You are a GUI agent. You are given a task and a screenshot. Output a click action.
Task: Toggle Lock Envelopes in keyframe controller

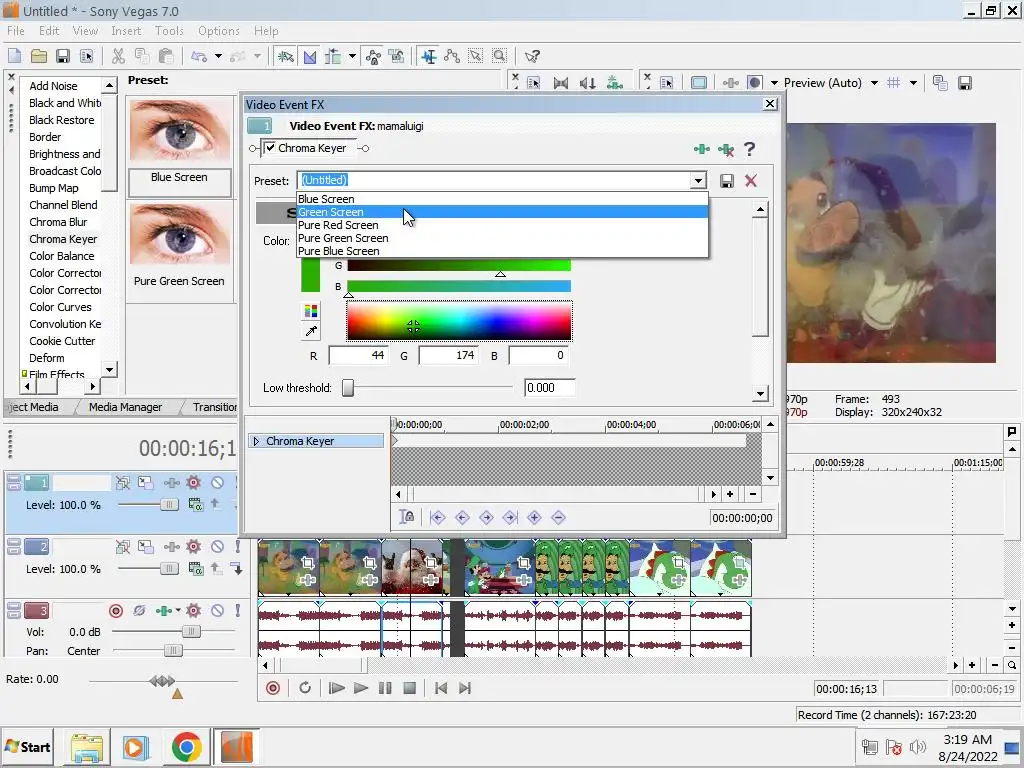coord(406,517)
